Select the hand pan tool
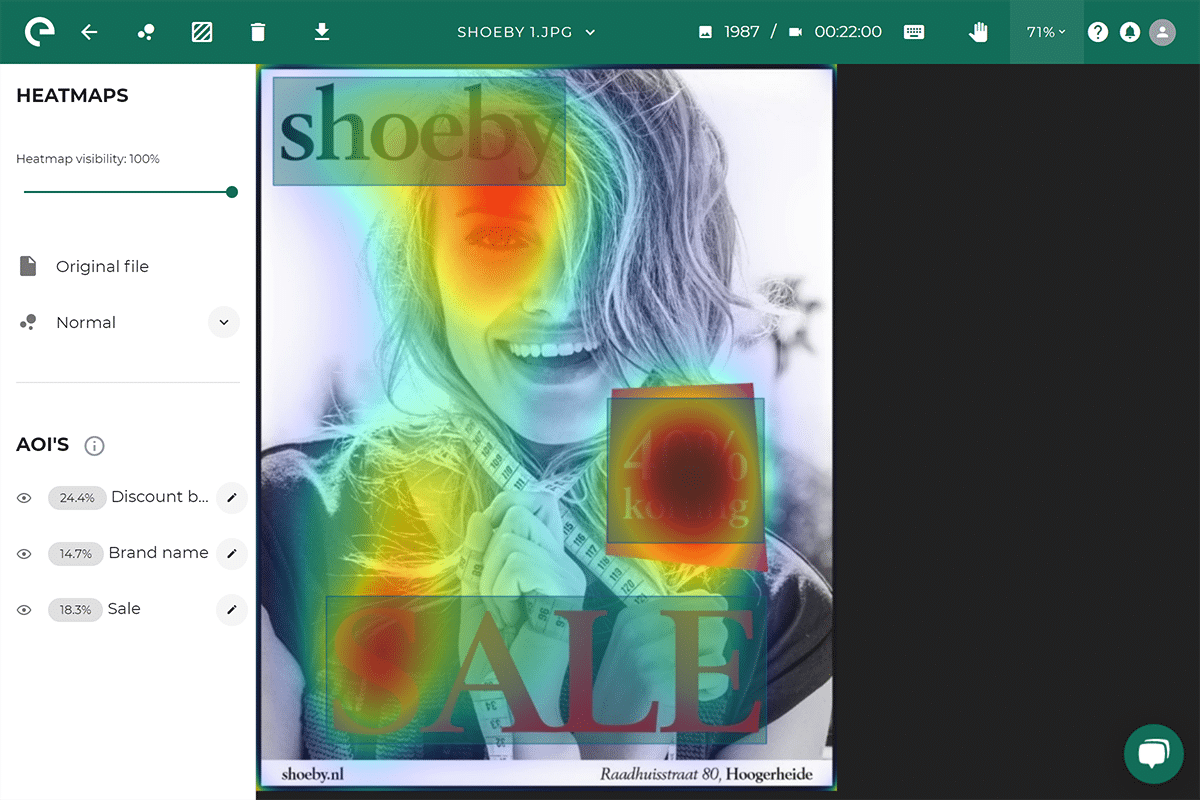The height and width of the screenshot is (800, 1200). tap(978, 32)
